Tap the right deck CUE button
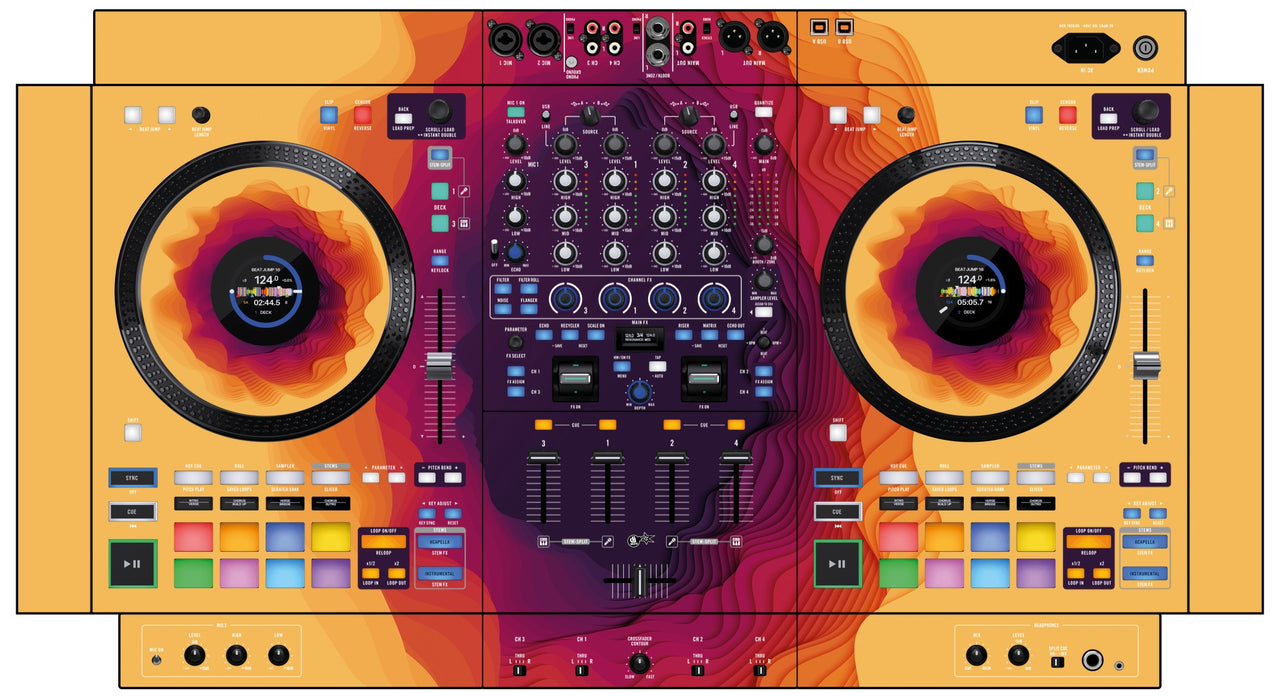 coord(837,512)
